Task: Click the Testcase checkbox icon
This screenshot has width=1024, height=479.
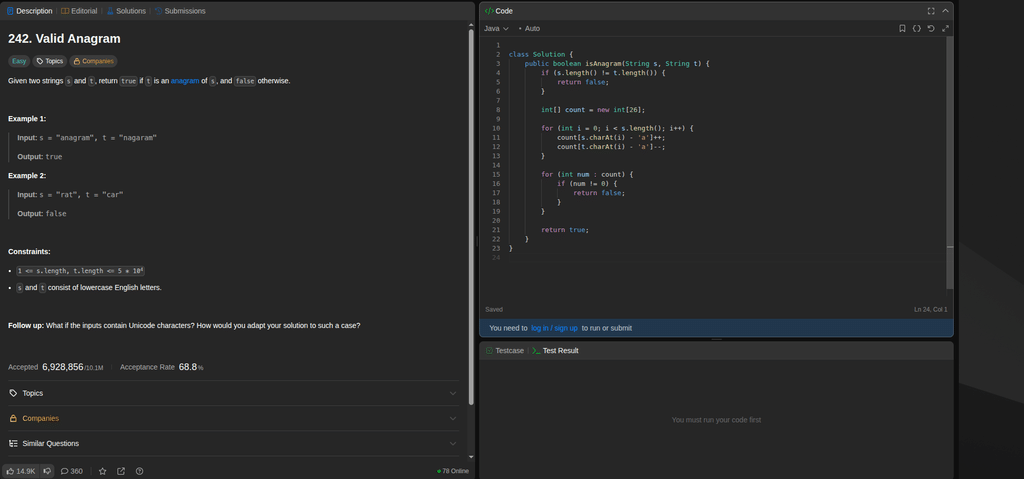Action: point(489,351)
